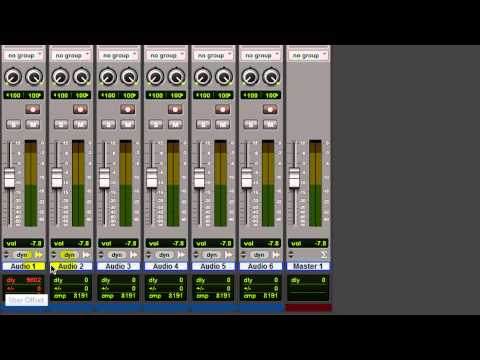This screenshot has width=480, height=360.
Task: Click the right pan knob on Audio 6
Action: point(271,77)
